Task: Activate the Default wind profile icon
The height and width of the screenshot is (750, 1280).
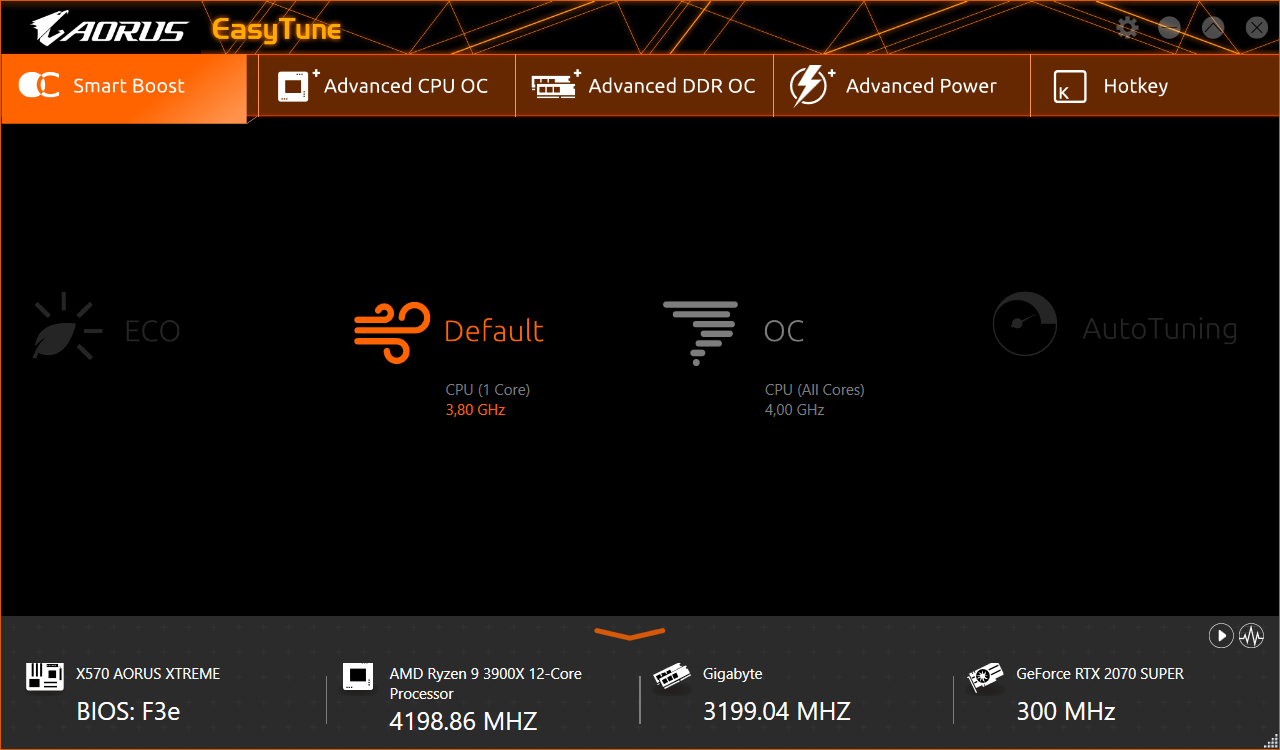Action: [x=393, y=332]
